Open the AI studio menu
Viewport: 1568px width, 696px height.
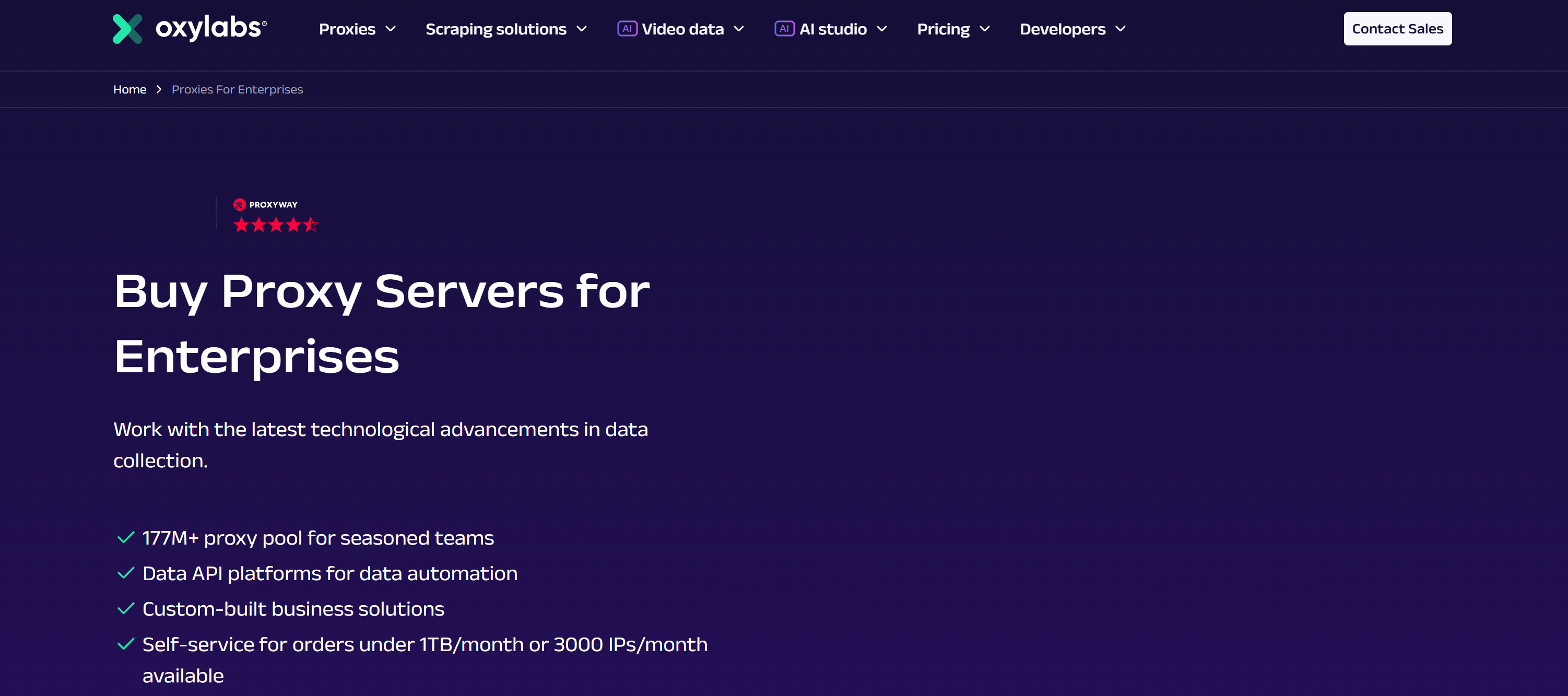[x=832, y=29]
